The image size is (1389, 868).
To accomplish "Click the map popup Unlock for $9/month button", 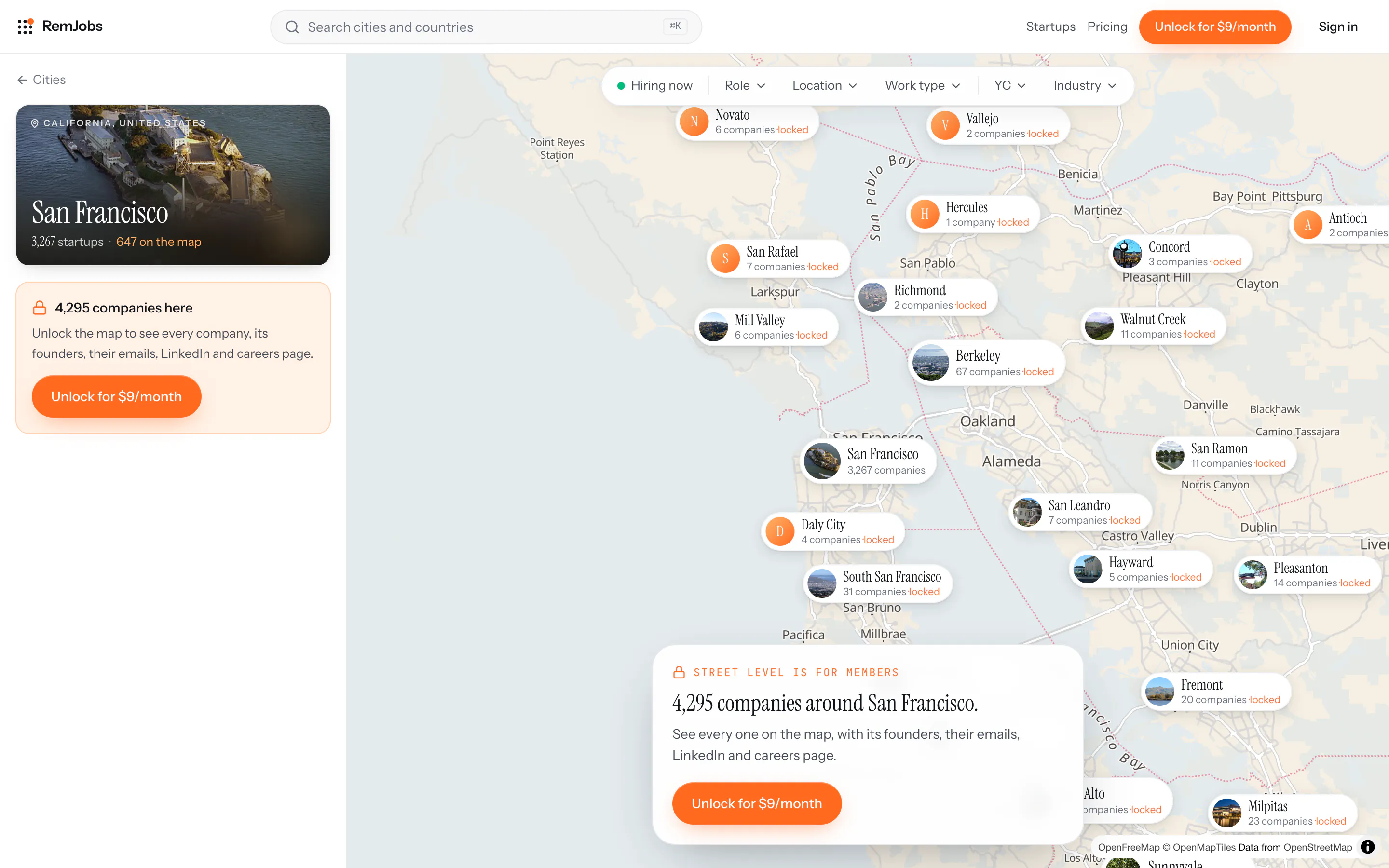I will (757, 803).
